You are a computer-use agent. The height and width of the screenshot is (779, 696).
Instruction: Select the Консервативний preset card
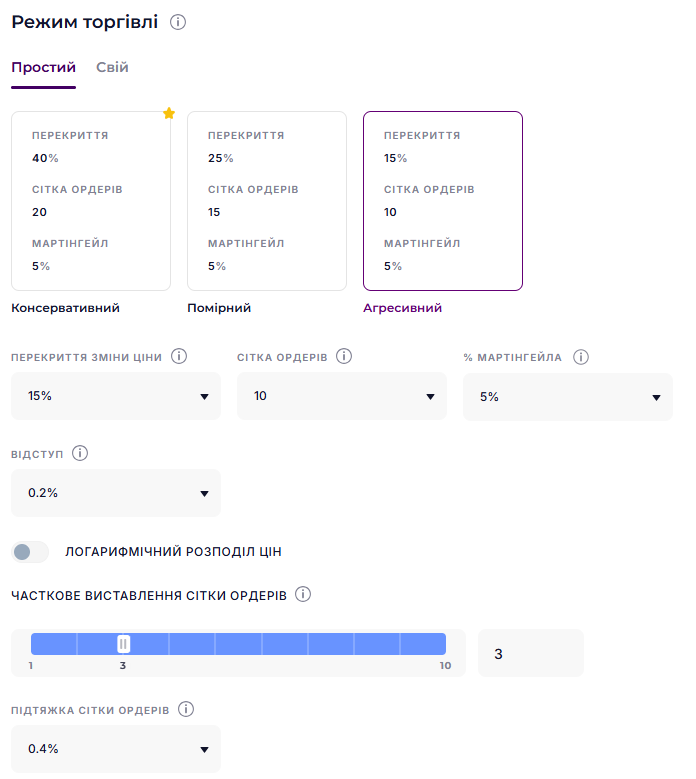click(x=91, y=201)
